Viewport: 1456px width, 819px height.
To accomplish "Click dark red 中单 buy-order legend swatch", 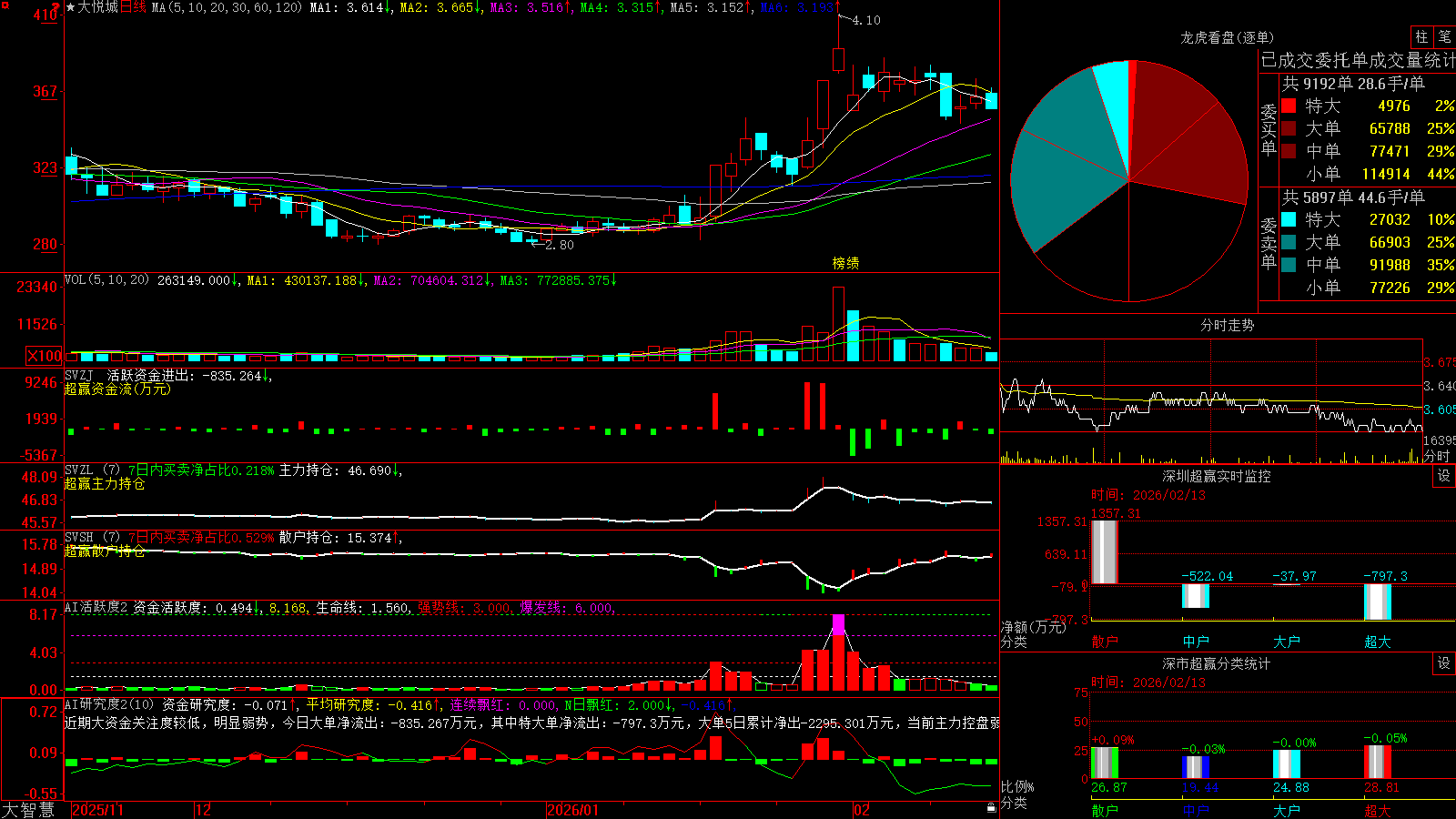I will click(1289, 151).
